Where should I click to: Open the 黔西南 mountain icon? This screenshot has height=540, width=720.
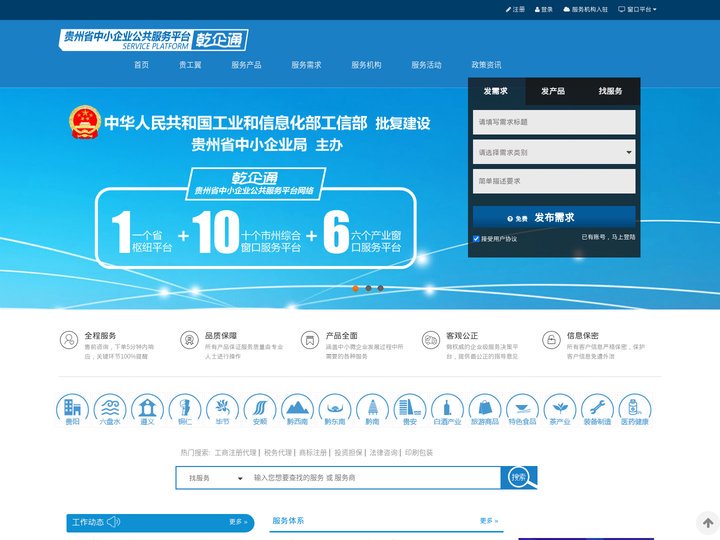(297, 410)
